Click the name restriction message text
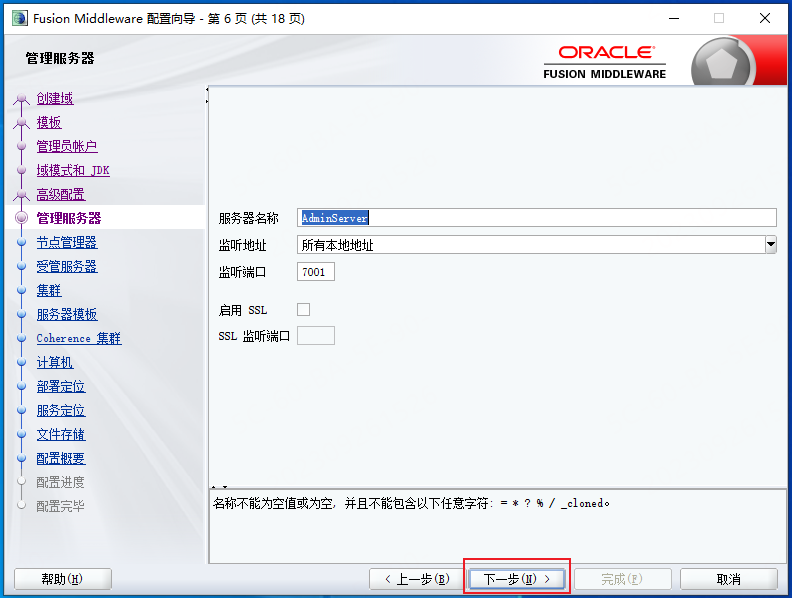This screenshot has width=792, height=598. [x=411, y=503]
